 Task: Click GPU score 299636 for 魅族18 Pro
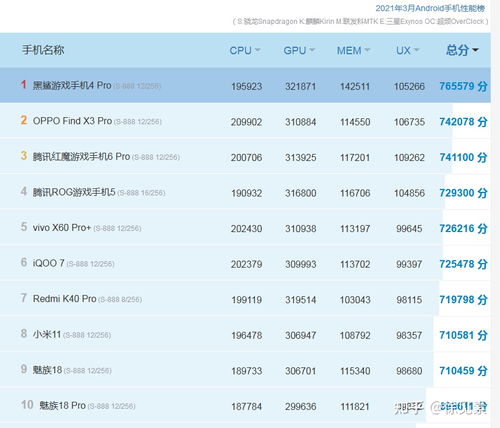coord(300,407)
